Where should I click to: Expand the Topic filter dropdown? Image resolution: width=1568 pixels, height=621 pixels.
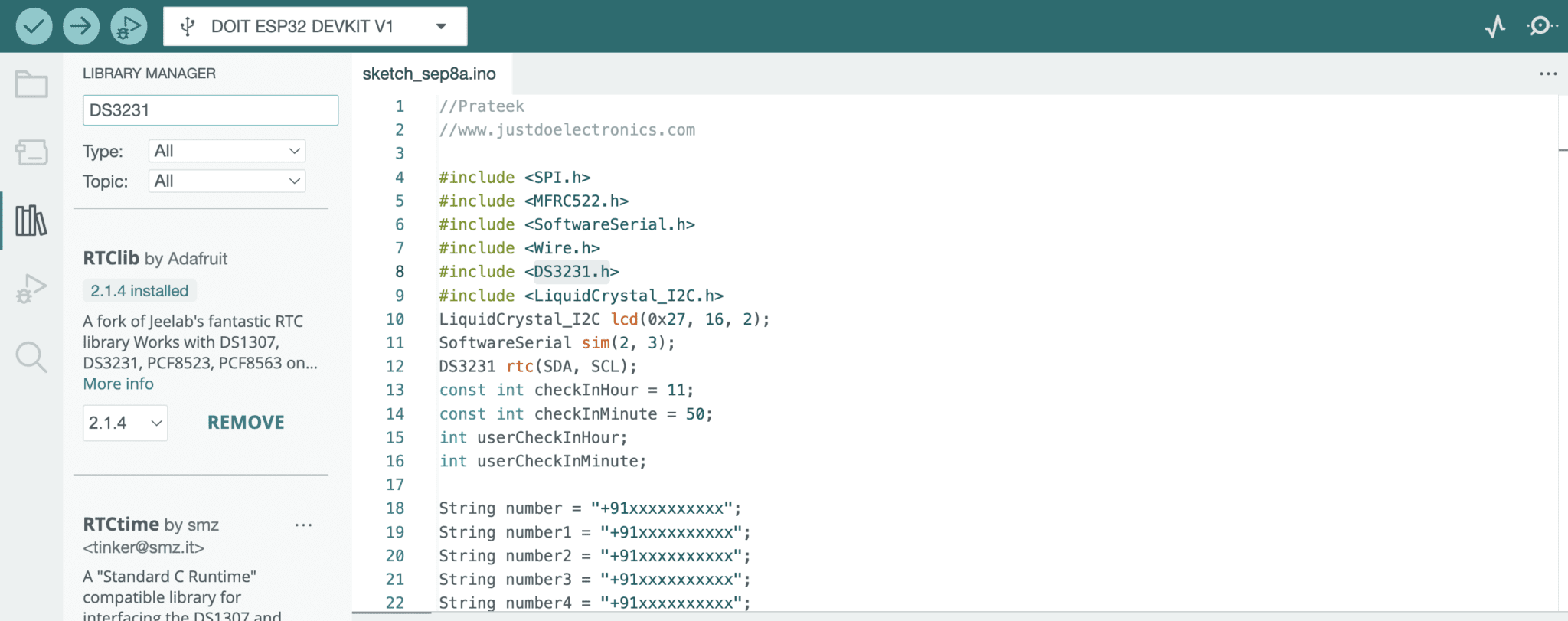pyautogui.click(x=227, y=181)
